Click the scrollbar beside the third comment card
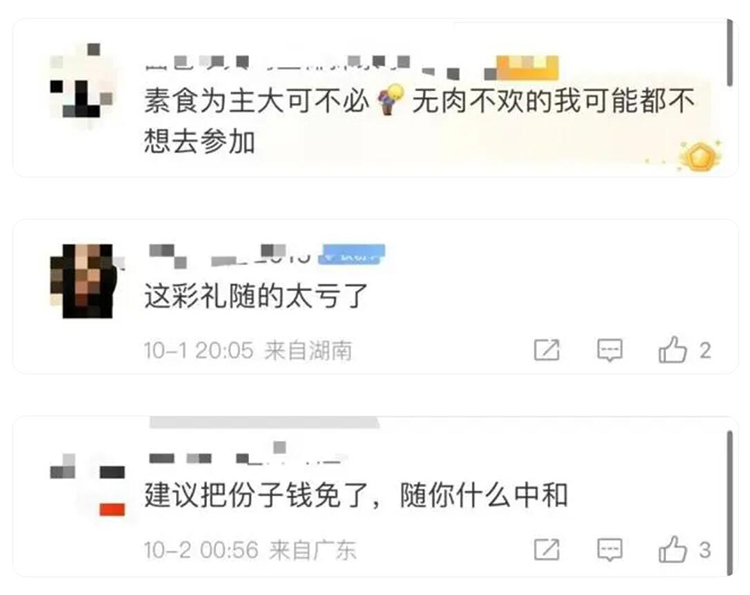The width and height of the screenshot is (750, 595). pos(729,503)
